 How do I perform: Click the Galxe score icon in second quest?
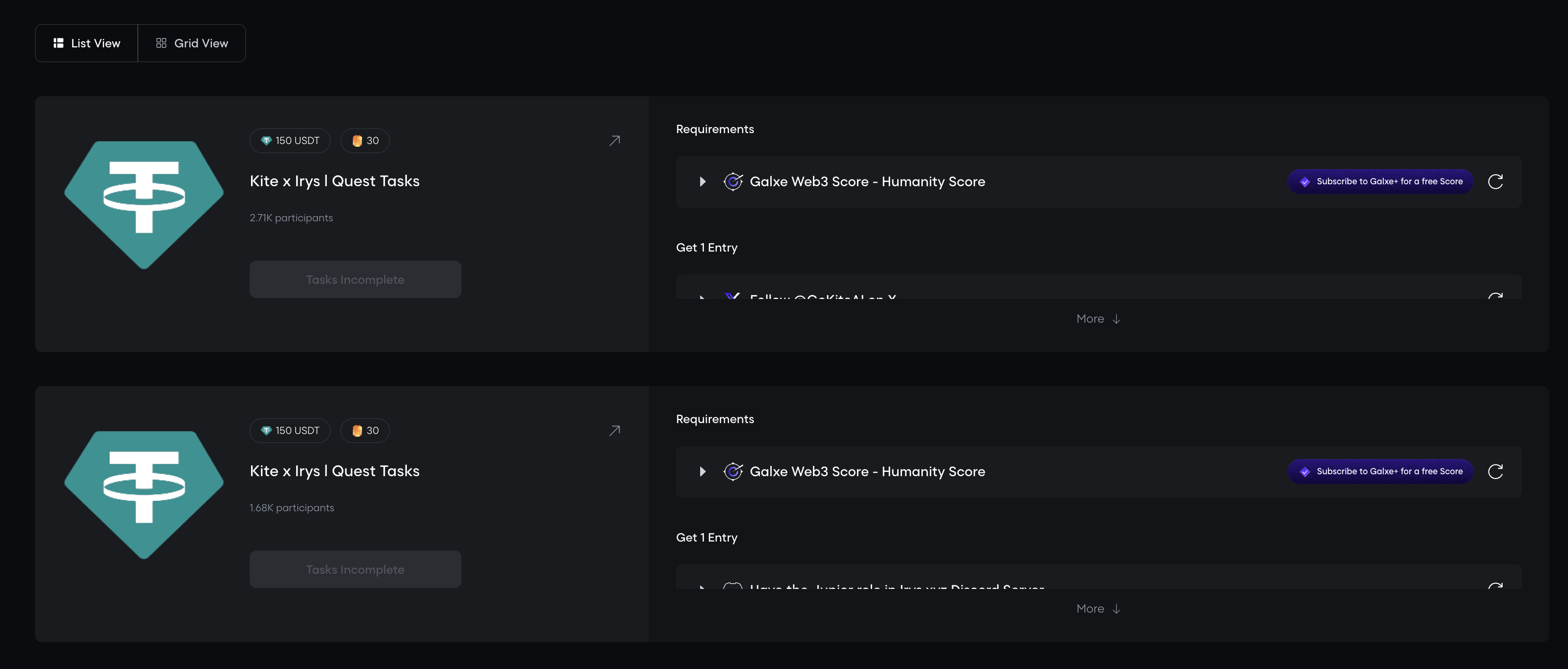click(x=733, y=471)
